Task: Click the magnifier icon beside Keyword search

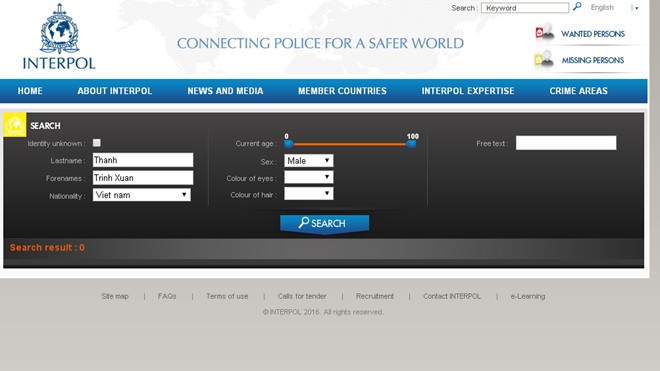Action: (x=577, y=7)
